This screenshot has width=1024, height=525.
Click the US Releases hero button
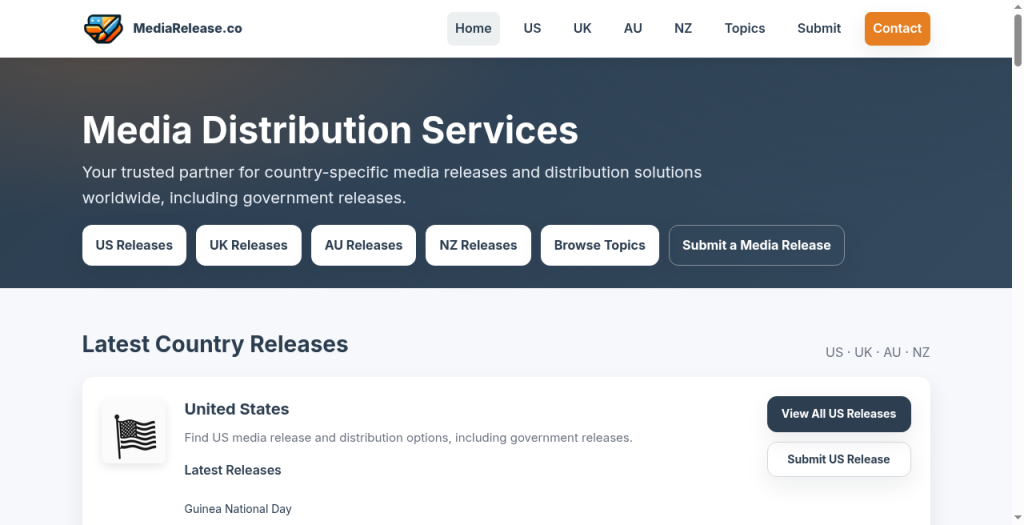(x=134, y=246)
